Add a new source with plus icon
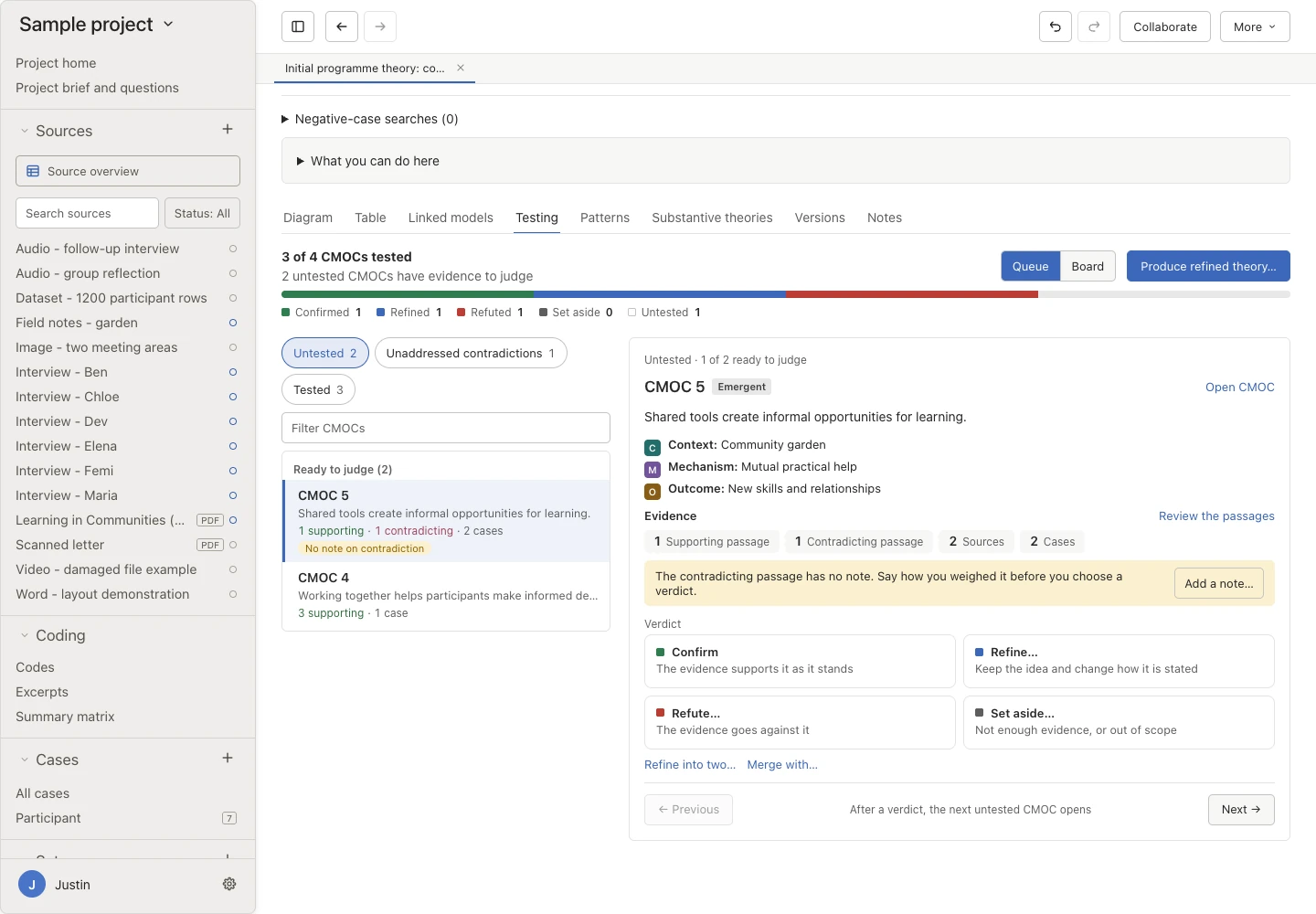This screenshot has height=914, width=1316. click(228, 130)
